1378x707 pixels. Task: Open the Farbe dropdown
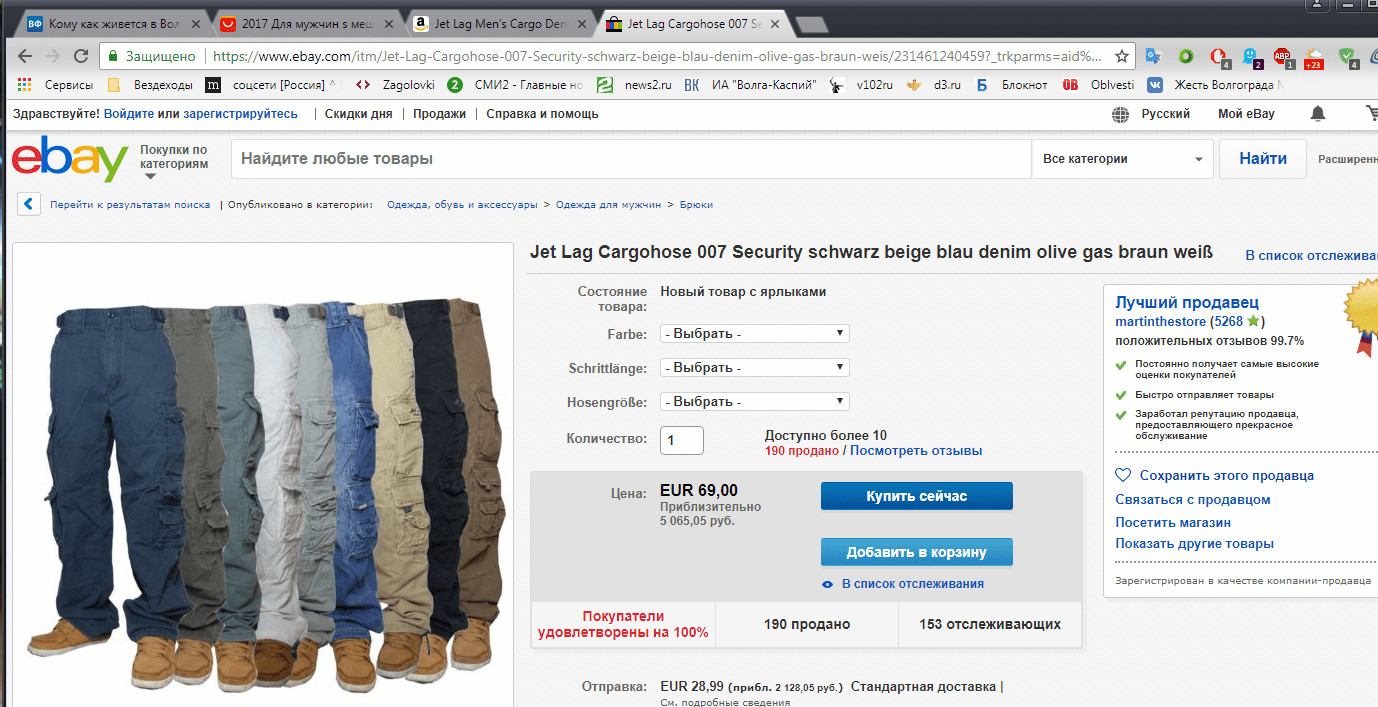755,334
